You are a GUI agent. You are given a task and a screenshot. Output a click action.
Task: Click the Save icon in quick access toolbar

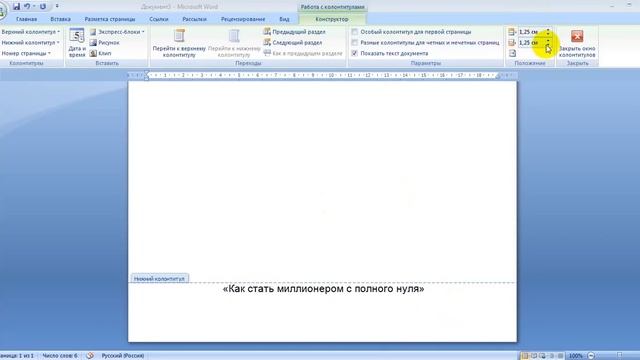(16, 7)
